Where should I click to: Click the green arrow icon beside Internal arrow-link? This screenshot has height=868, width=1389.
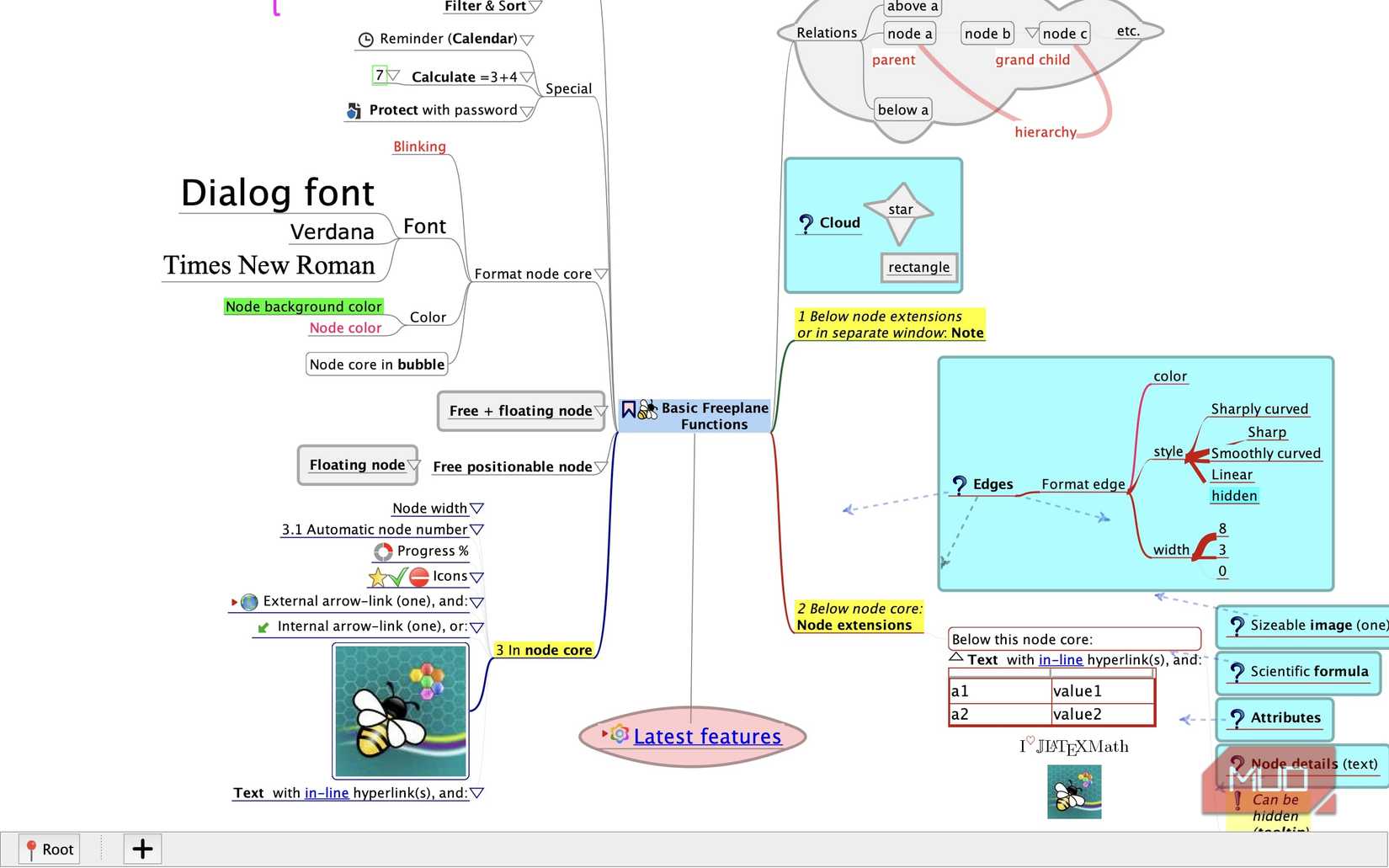263,627
